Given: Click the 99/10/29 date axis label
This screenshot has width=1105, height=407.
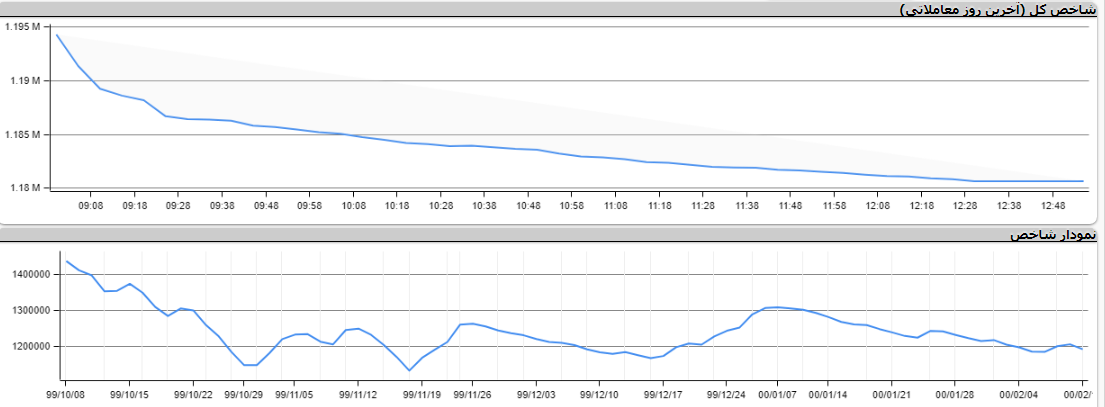Looking at the screenshot, I should point(242,393).
